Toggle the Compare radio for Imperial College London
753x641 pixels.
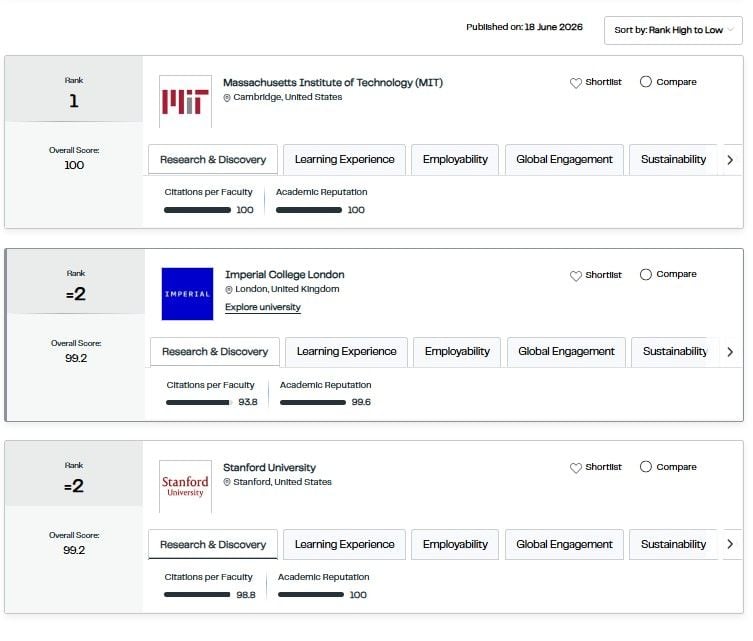(x=645, y=274)
